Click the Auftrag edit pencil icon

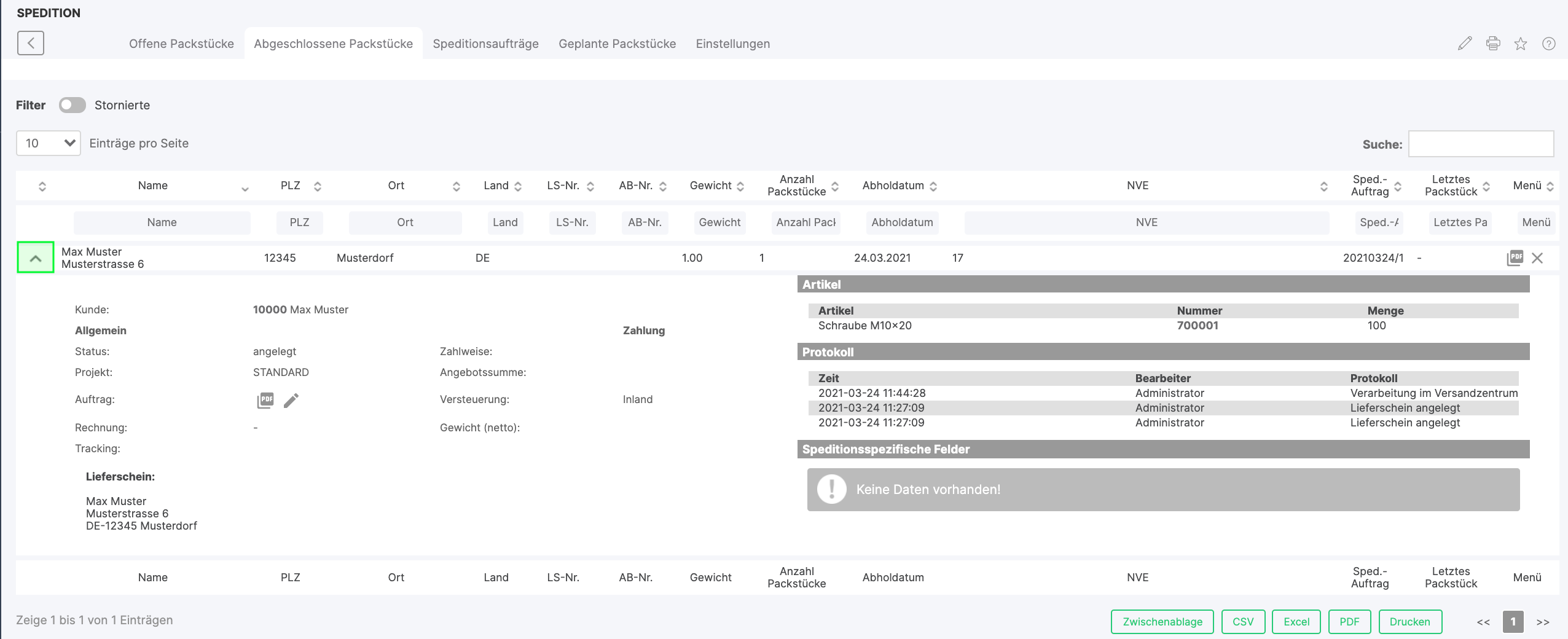(291, 401)
